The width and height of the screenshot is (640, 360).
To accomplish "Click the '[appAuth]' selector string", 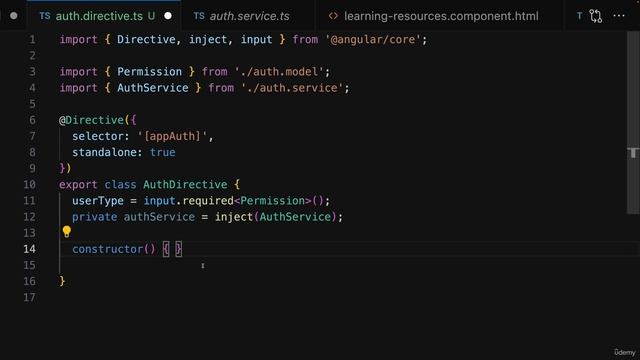I will pyautogui.click(x=172, y=136).
